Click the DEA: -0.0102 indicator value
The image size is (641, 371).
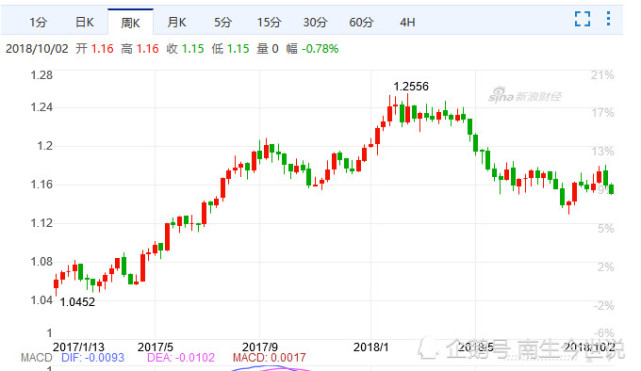(x=181, y=358)
